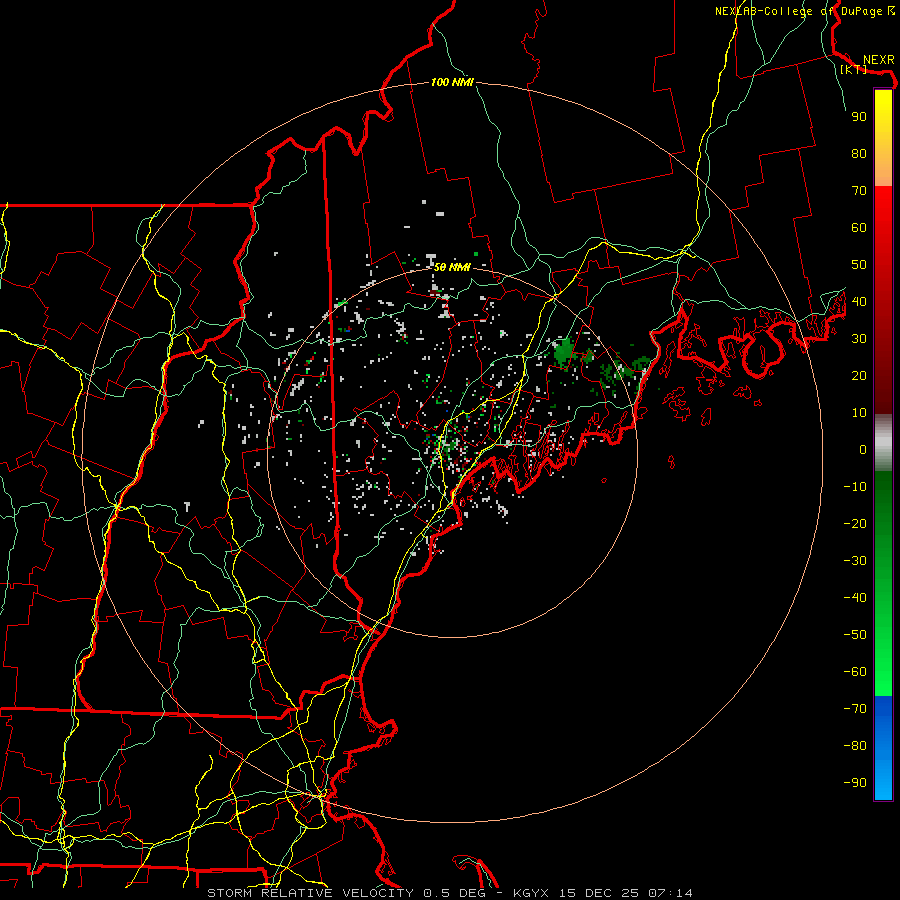Image resolution: width=900 pixels, height=900 pixels.
Task: Click the -80 value on velocity scale
Action: [855, 746]
